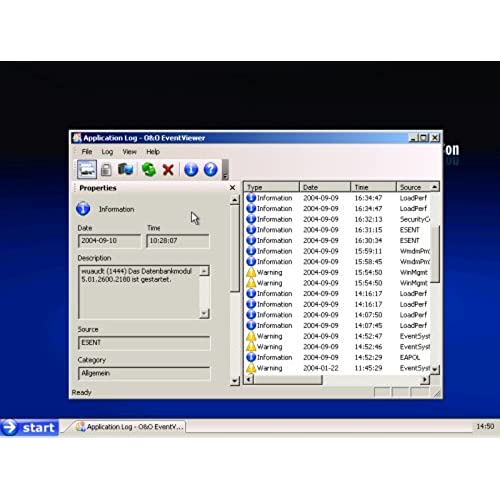Click info icon of the 15:59:11 event
Viewport: 500px width, 500px height.
[251, 251]
